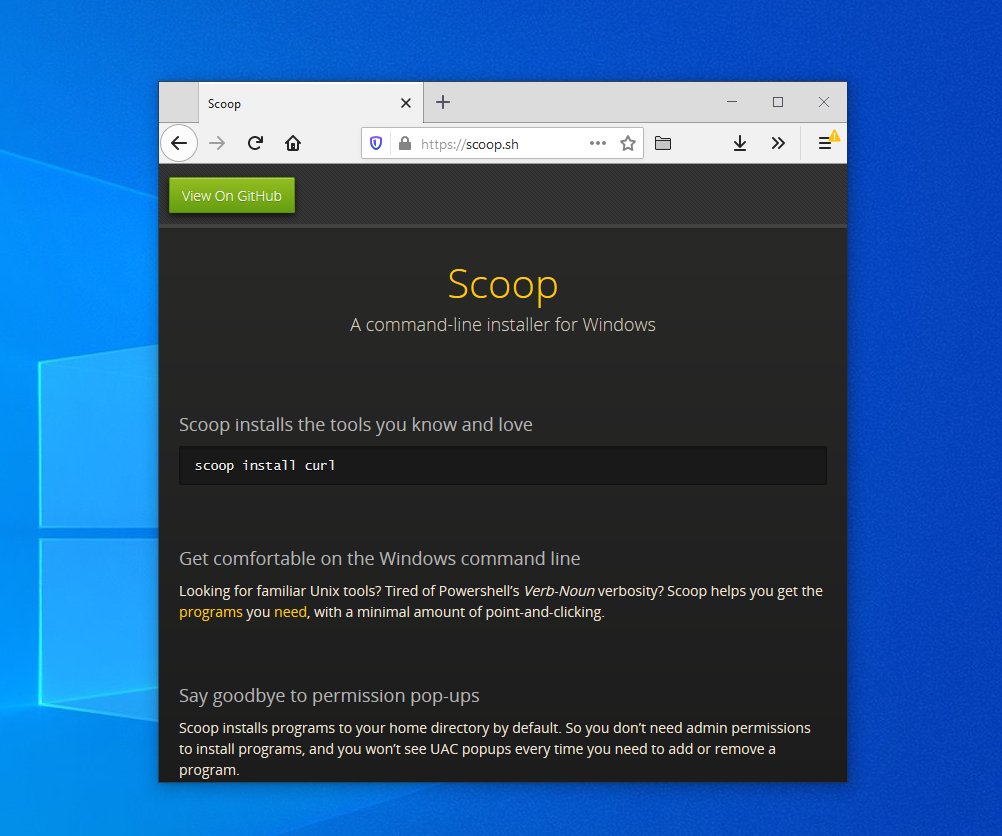View site security padlock info
1002x836 pixels.
point(405,143)
